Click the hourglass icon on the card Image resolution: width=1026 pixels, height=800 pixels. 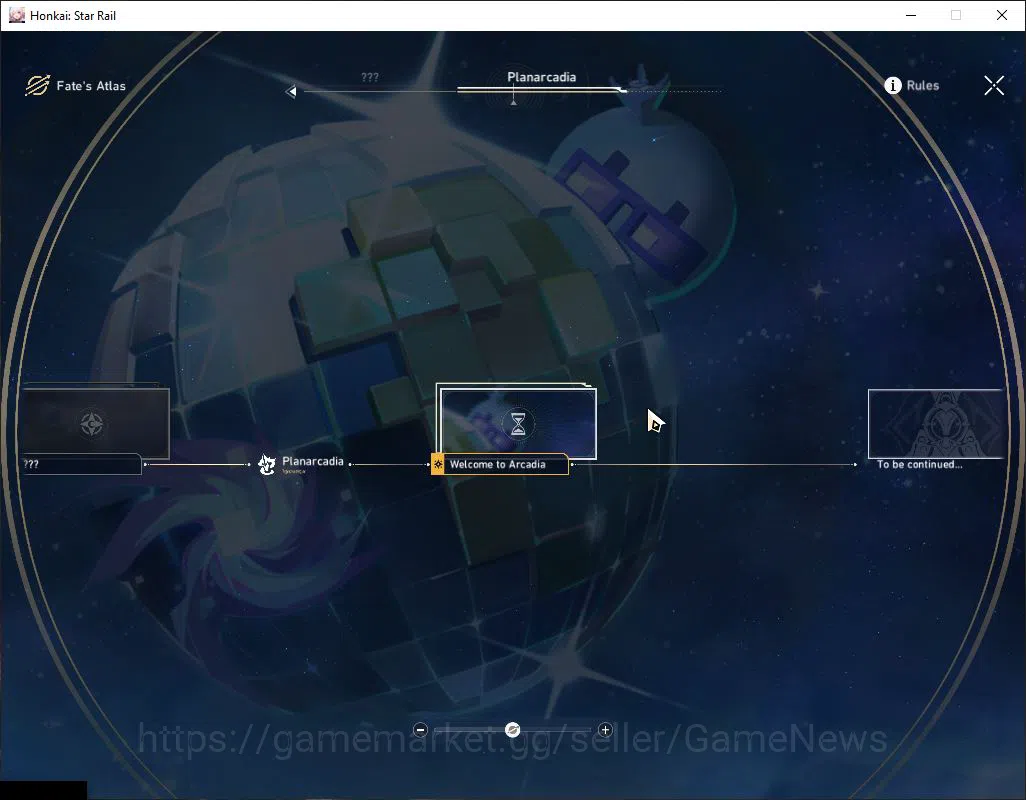tap(518, 423)
